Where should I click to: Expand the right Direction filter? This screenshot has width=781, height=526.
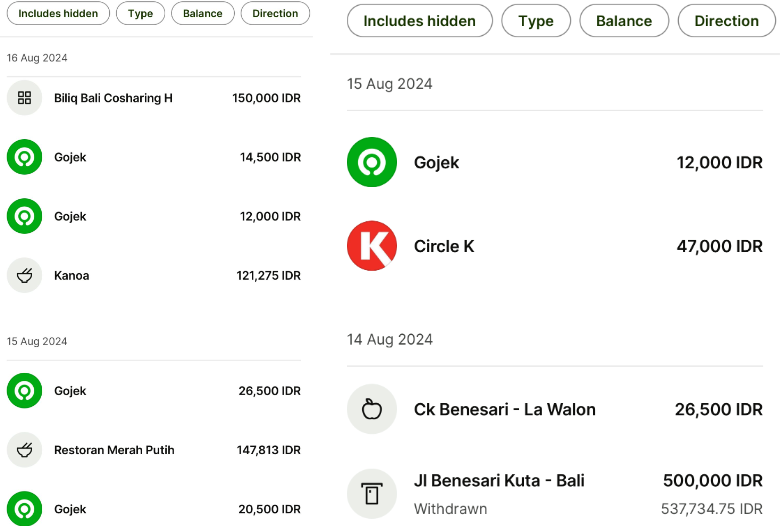727,21
